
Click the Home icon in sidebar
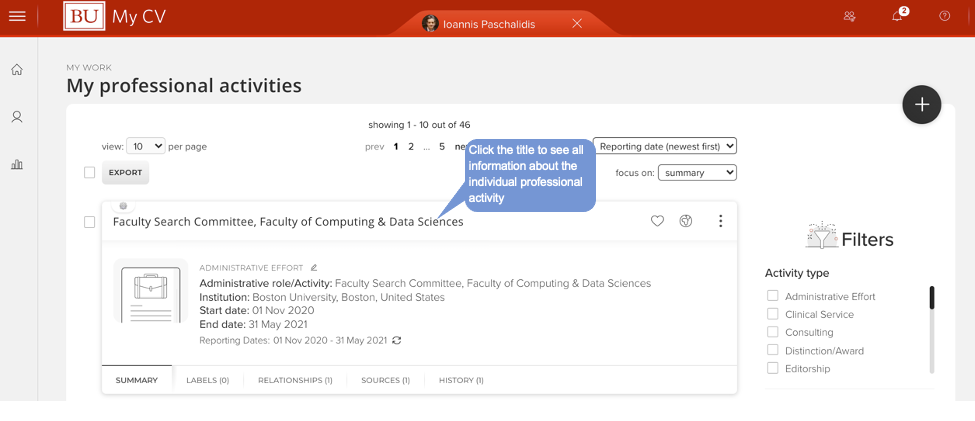point(17,69)
